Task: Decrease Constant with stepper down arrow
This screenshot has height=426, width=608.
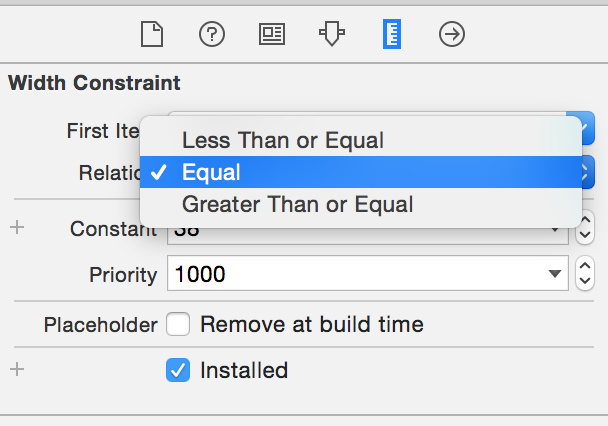Action: click(x=585, y=235)
